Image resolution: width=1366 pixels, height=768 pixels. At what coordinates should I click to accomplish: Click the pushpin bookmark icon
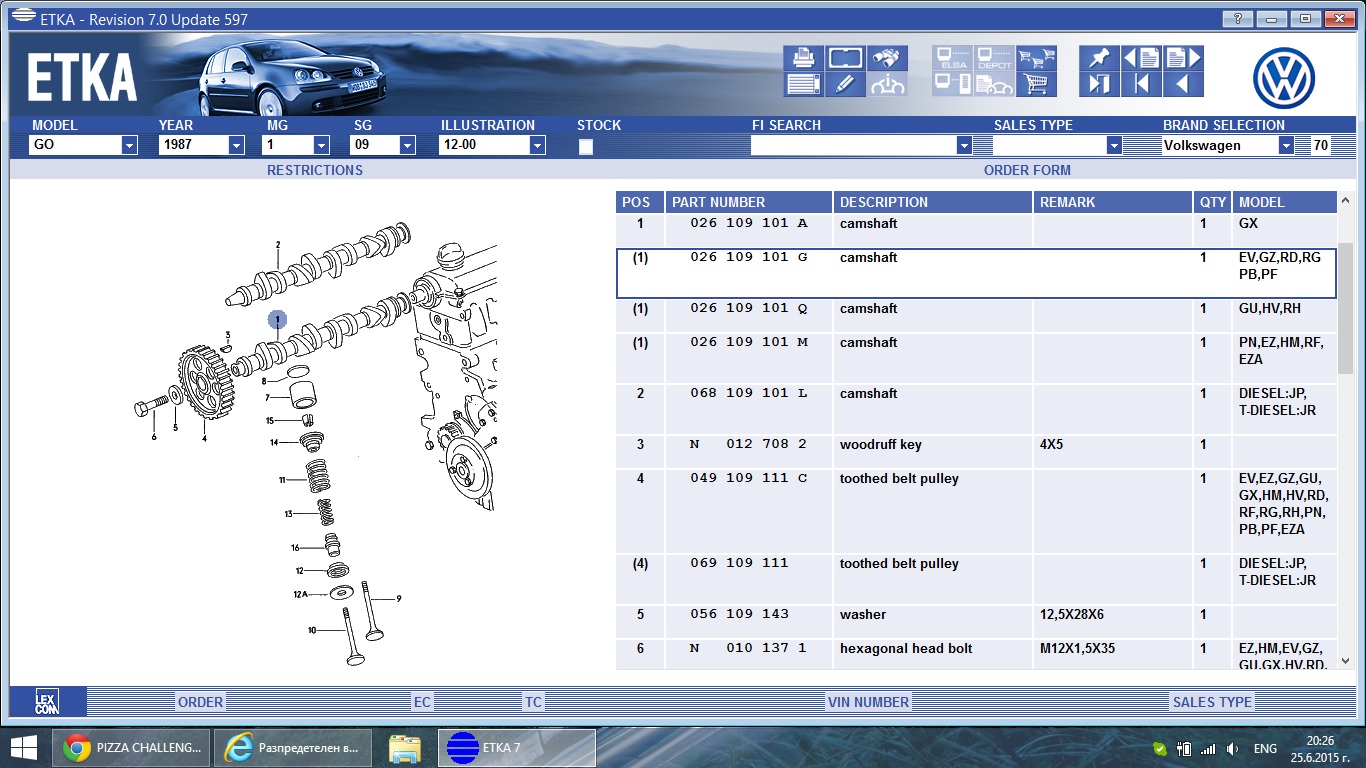1099,58
